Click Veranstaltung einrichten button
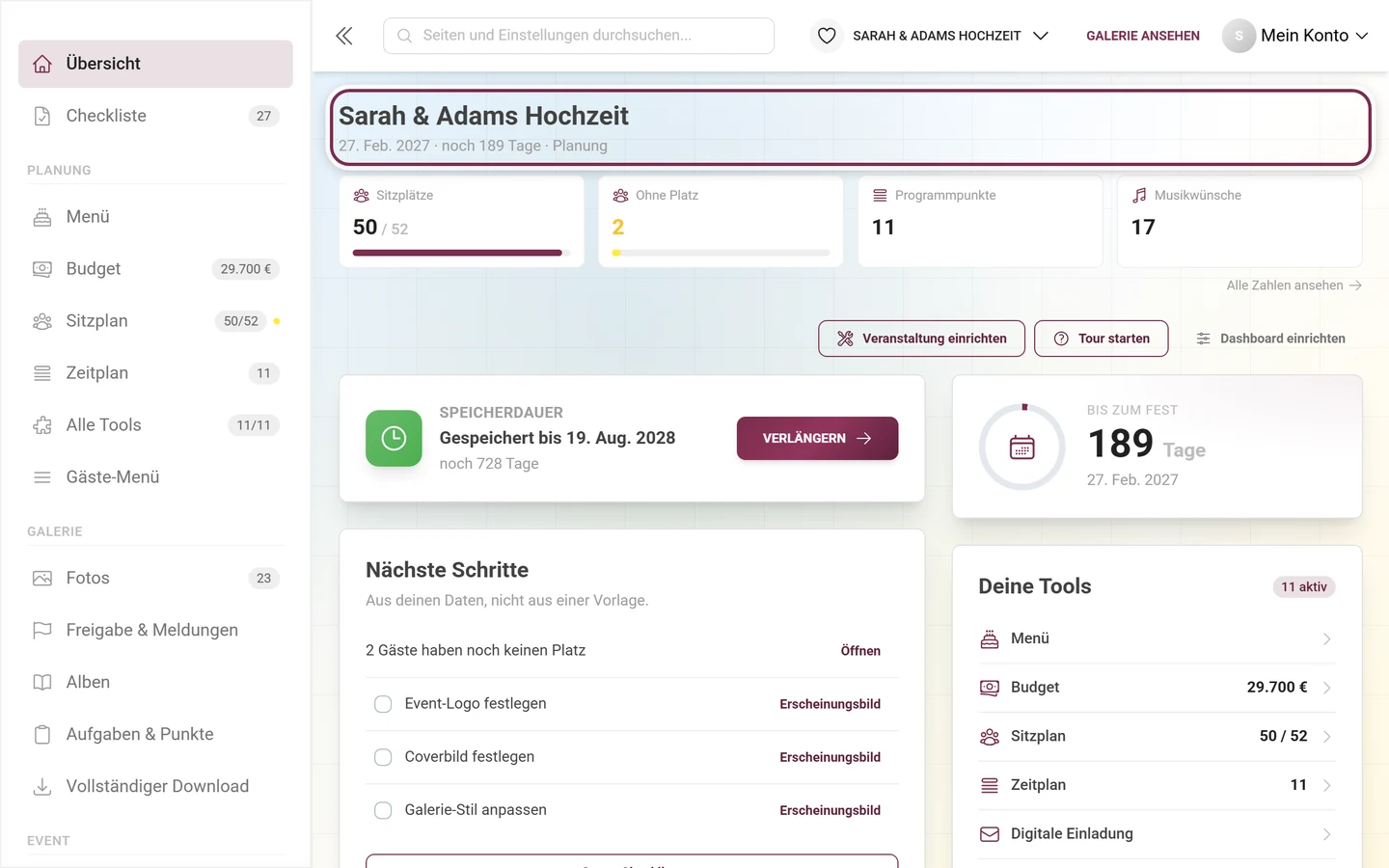Screen dimensions: 1389x868 coord(921,339)
